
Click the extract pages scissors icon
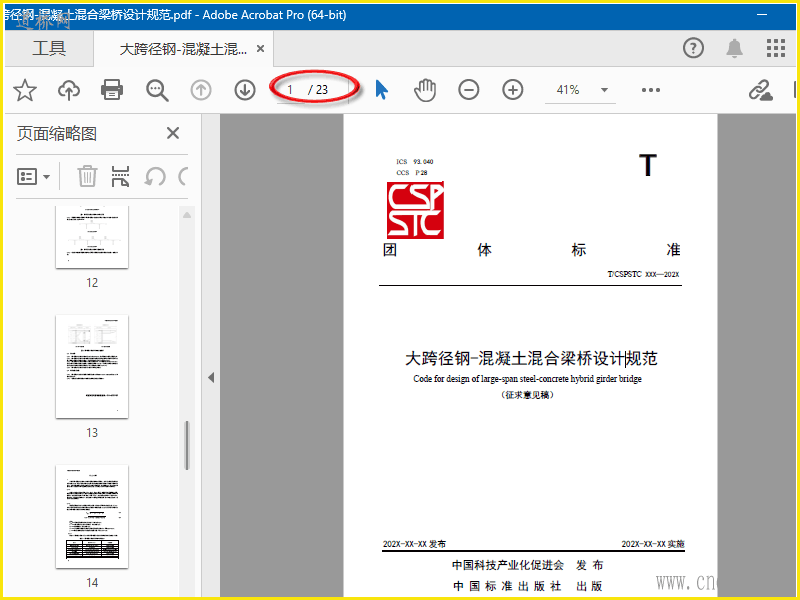coord(120,177)
